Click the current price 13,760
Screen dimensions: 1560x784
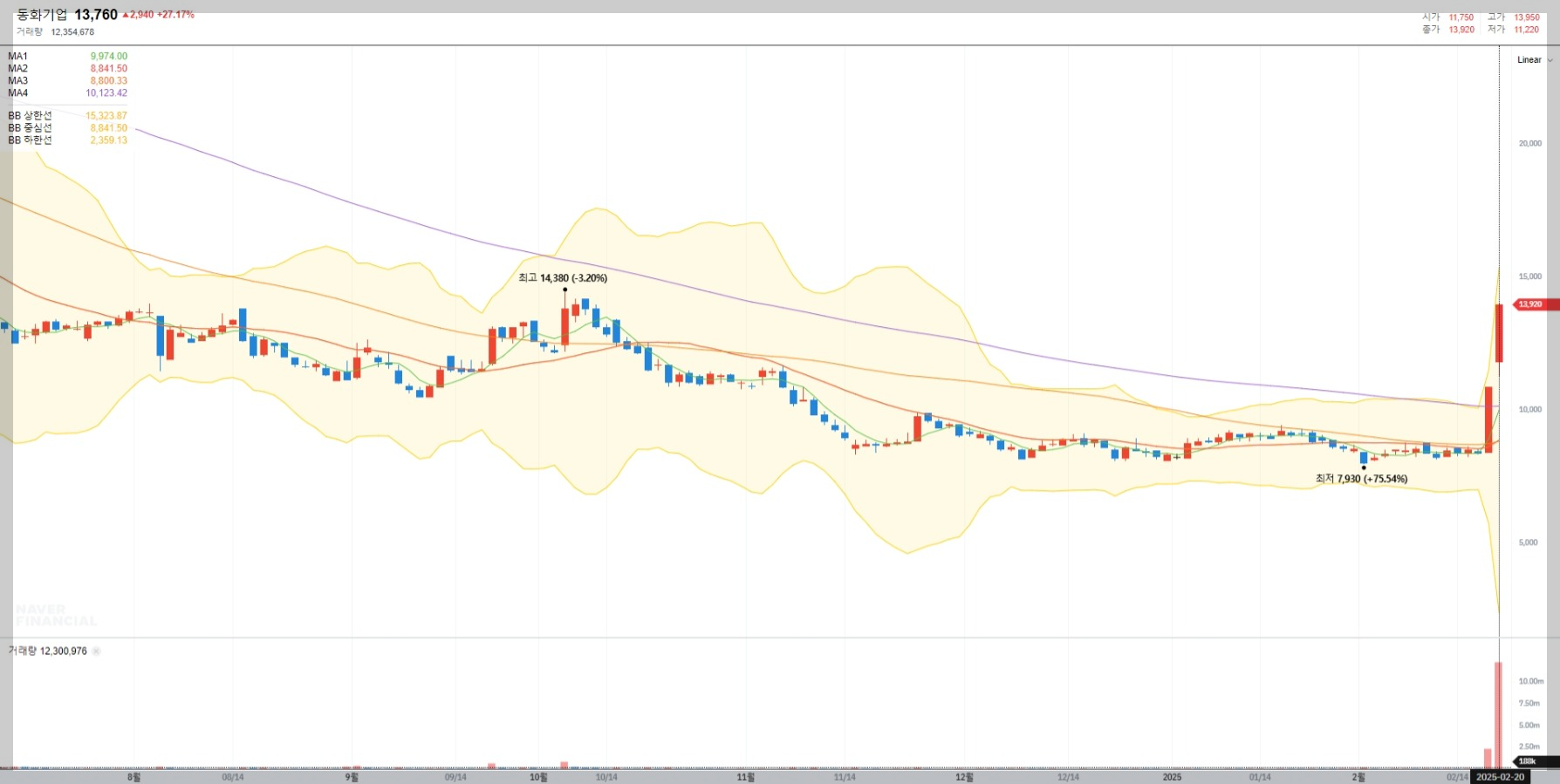(x=96, y=15)
